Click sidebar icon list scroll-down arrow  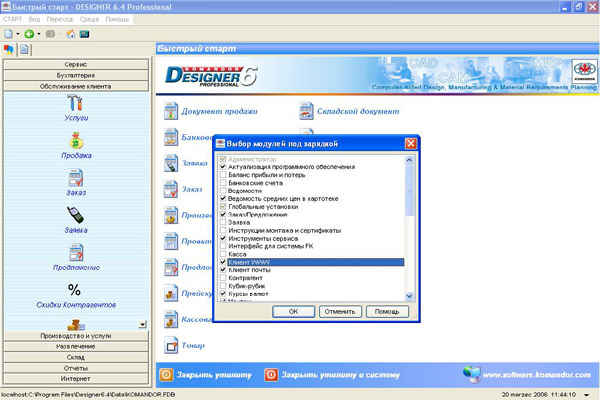142,325
